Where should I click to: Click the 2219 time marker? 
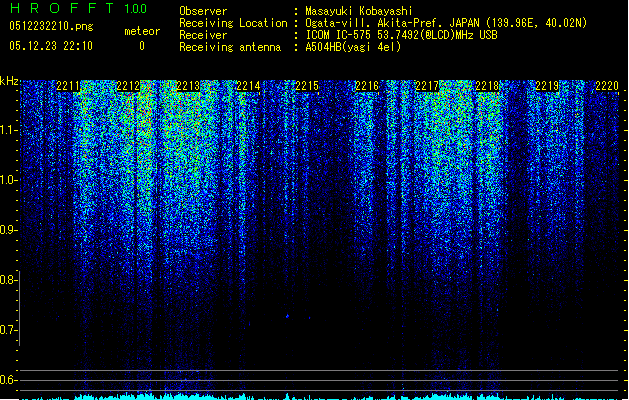coord(547,86)
